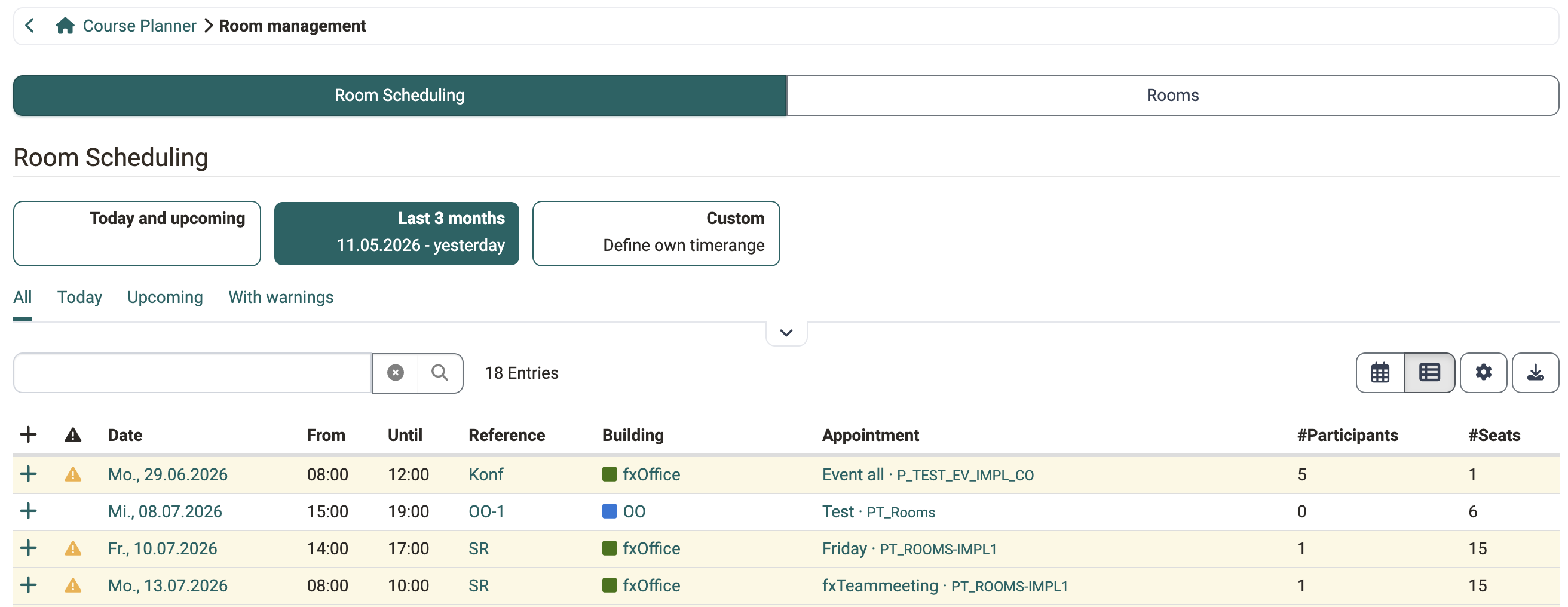Switch to table list view
This screenshot has width=1568, height=607.
coord(1429,373)
